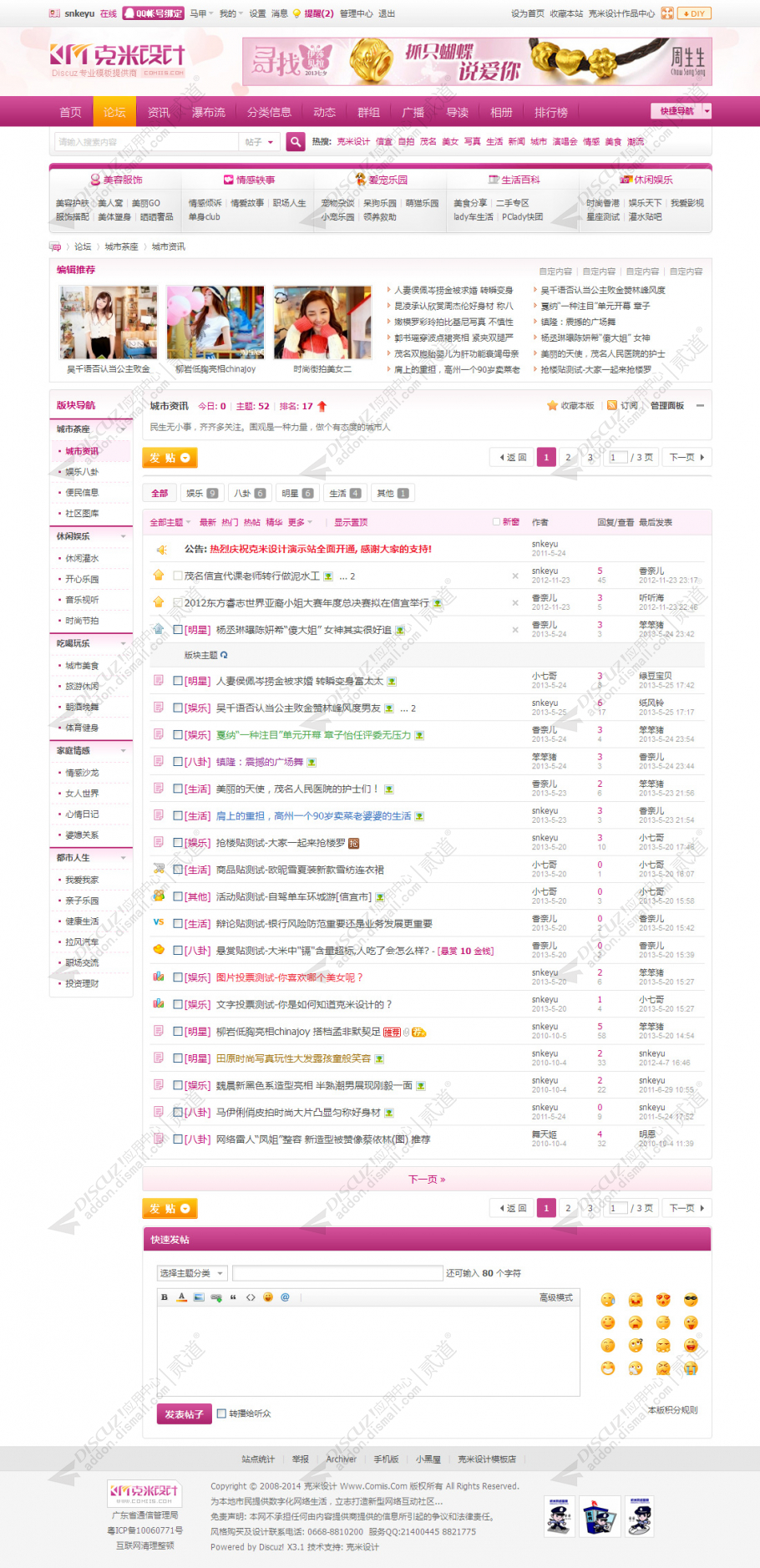Insert code block using the angle brackets icon
Image resolution: width=760 pixels, height=1568 pixels.
pyautogui.click(x=251, y=1297)
